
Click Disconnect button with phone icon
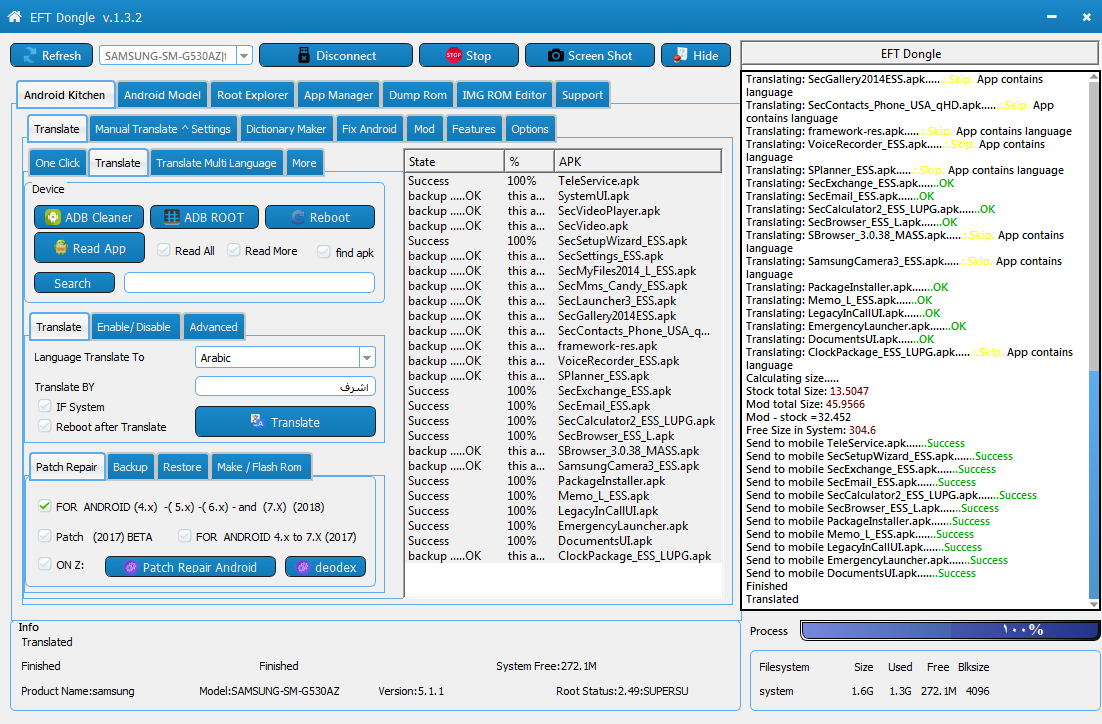(336, 56)
